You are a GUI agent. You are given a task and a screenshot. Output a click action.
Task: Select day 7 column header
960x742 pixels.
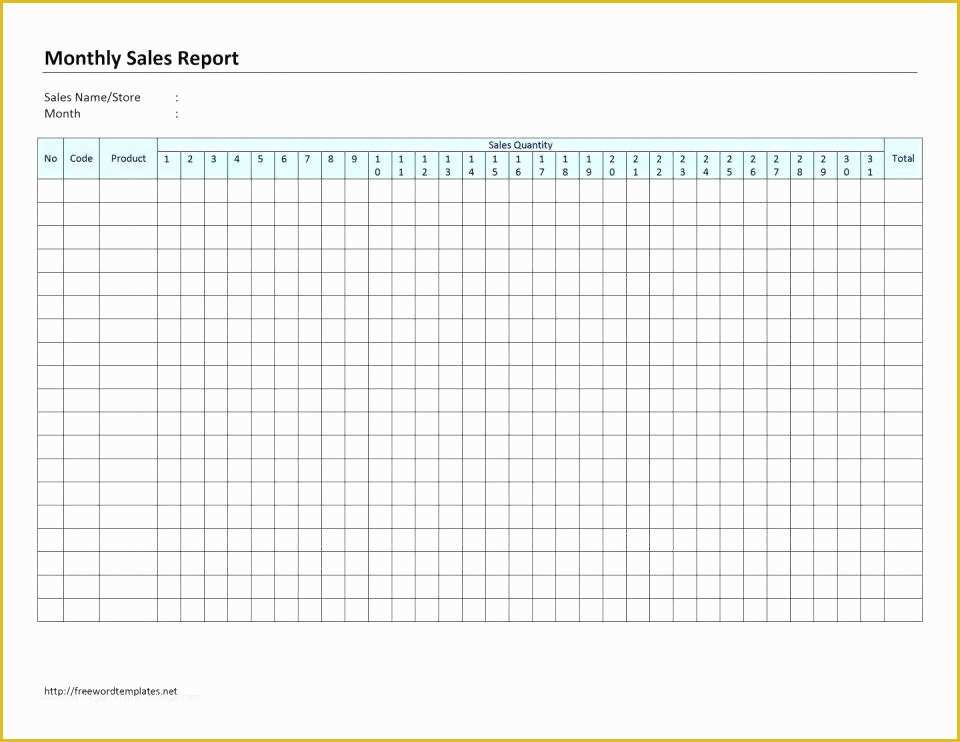pyautogui.click(x=310, y=165)
